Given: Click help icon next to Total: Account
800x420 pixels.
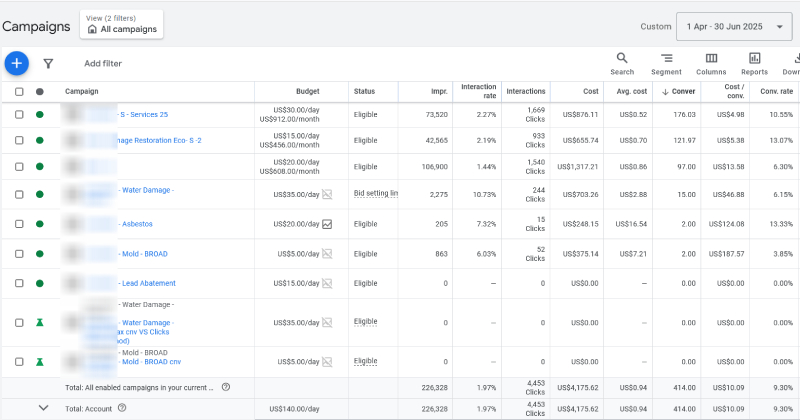Looking at the screenshot, I should 122,408.
